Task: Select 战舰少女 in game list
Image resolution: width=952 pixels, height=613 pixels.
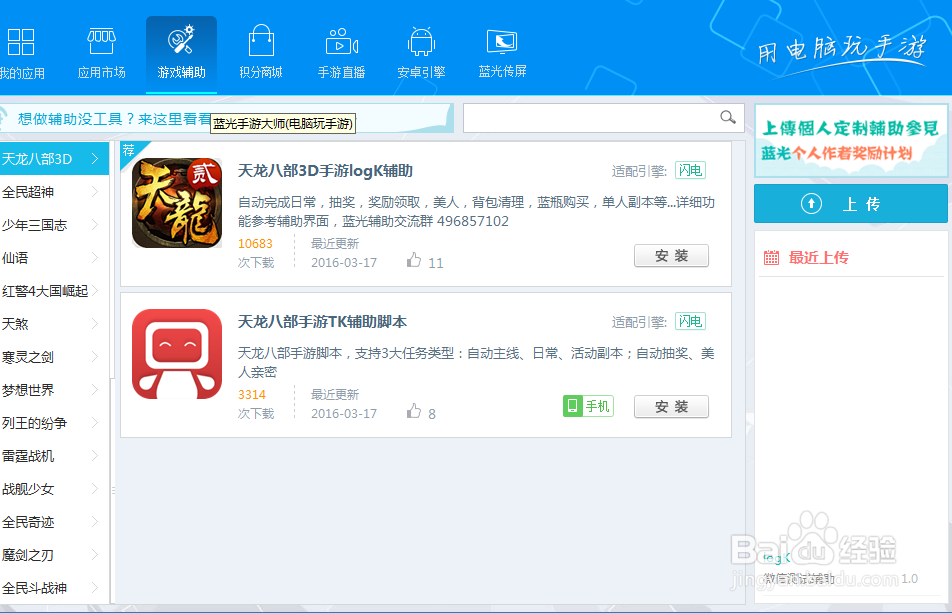Action: [54, 489]
